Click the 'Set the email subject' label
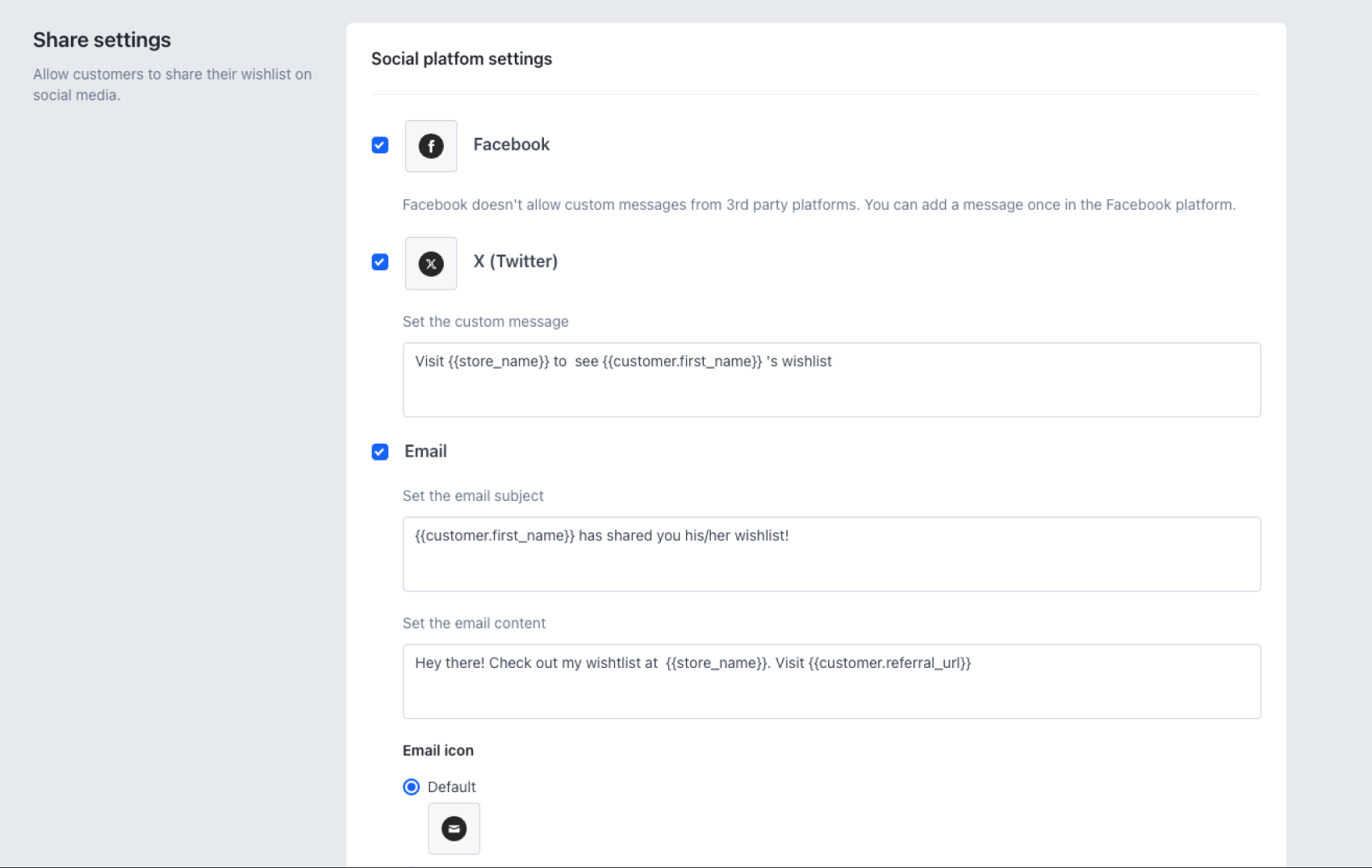The width and height of the screenshot is (1372, 868). pos(473,496)
